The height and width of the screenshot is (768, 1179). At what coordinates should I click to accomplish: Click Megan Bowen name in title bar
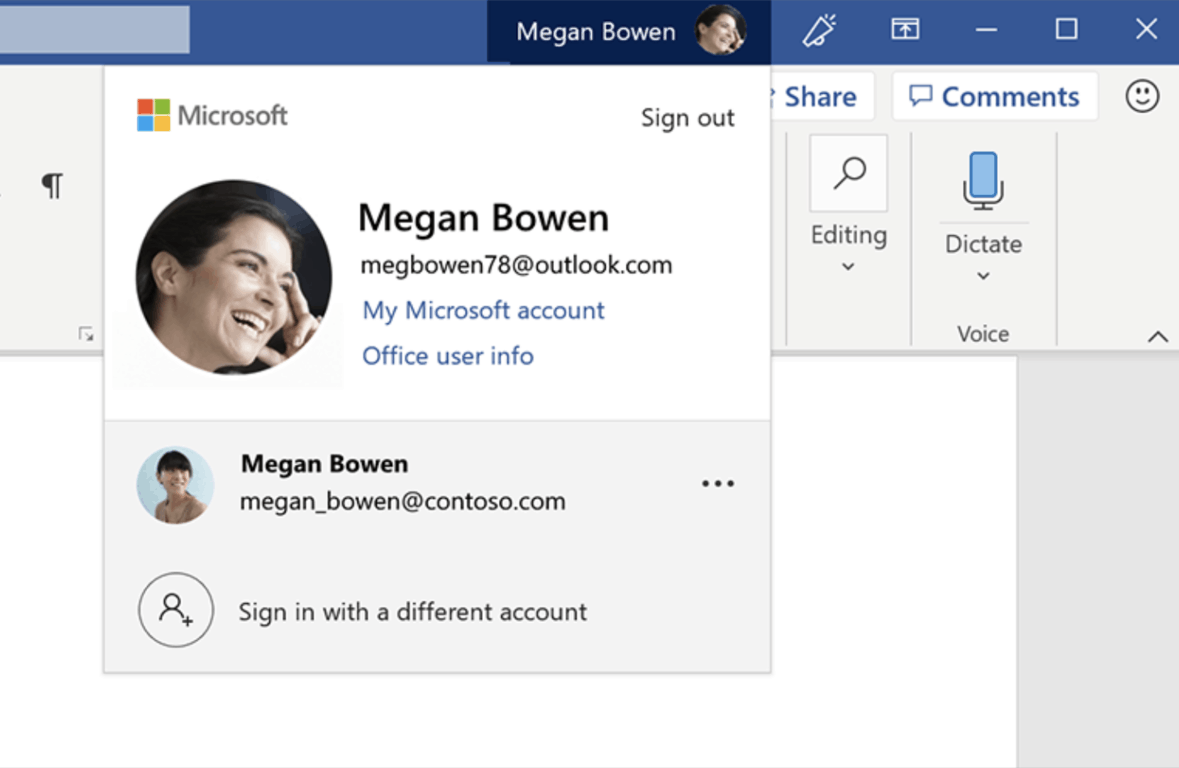tap(595, 32)
